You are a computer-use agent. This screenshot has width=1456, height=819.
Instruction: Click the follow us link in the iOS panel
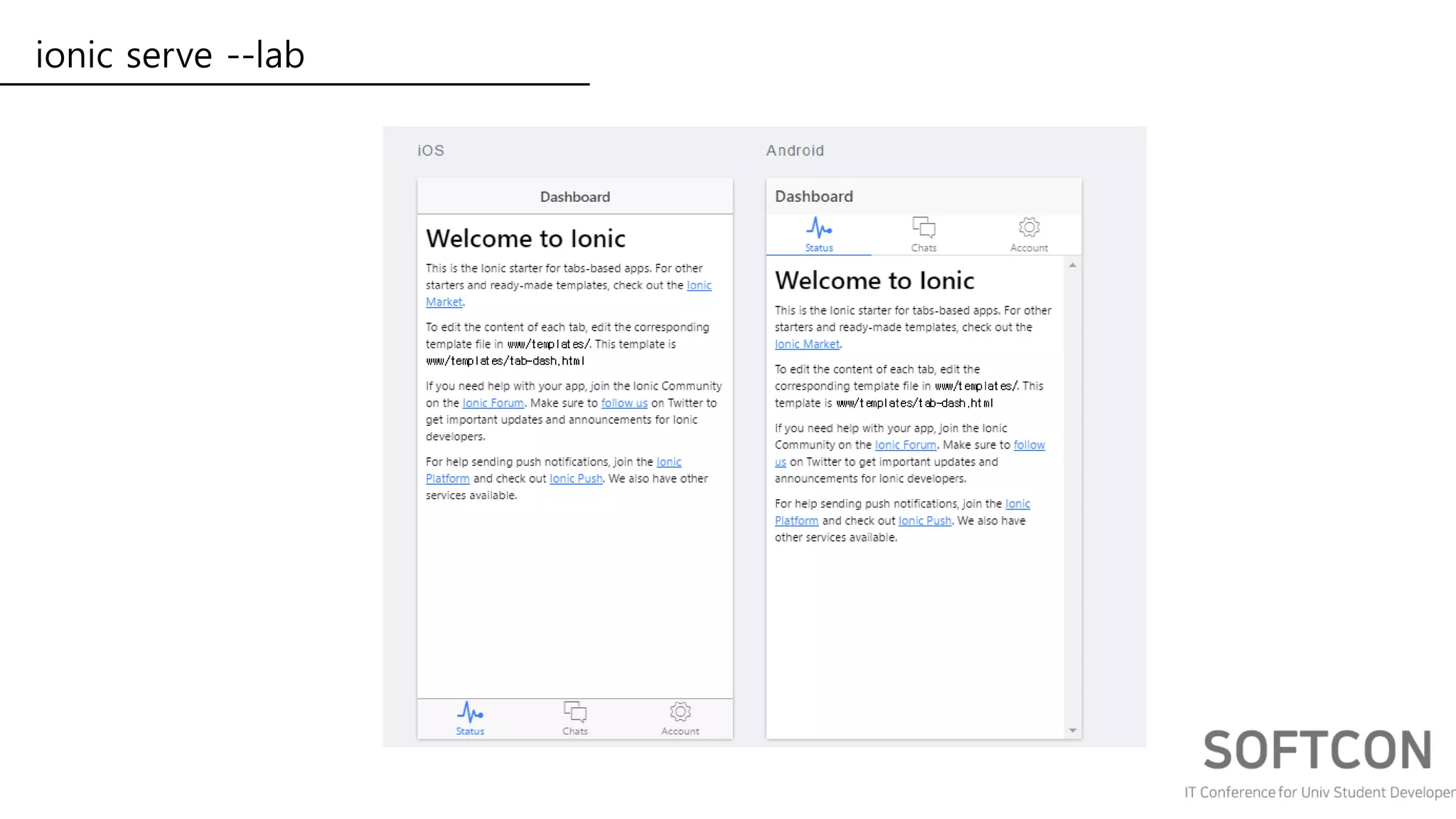pyautogui.click(x=624, y=403)
